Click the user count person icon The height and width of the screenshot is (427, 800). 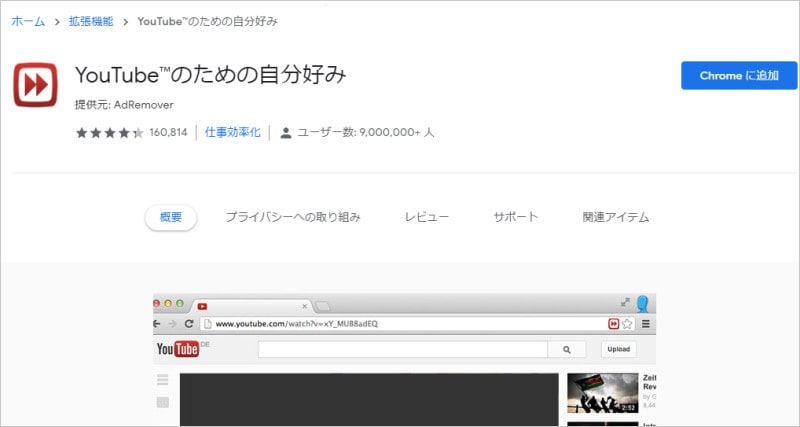[x=286, y=133]
